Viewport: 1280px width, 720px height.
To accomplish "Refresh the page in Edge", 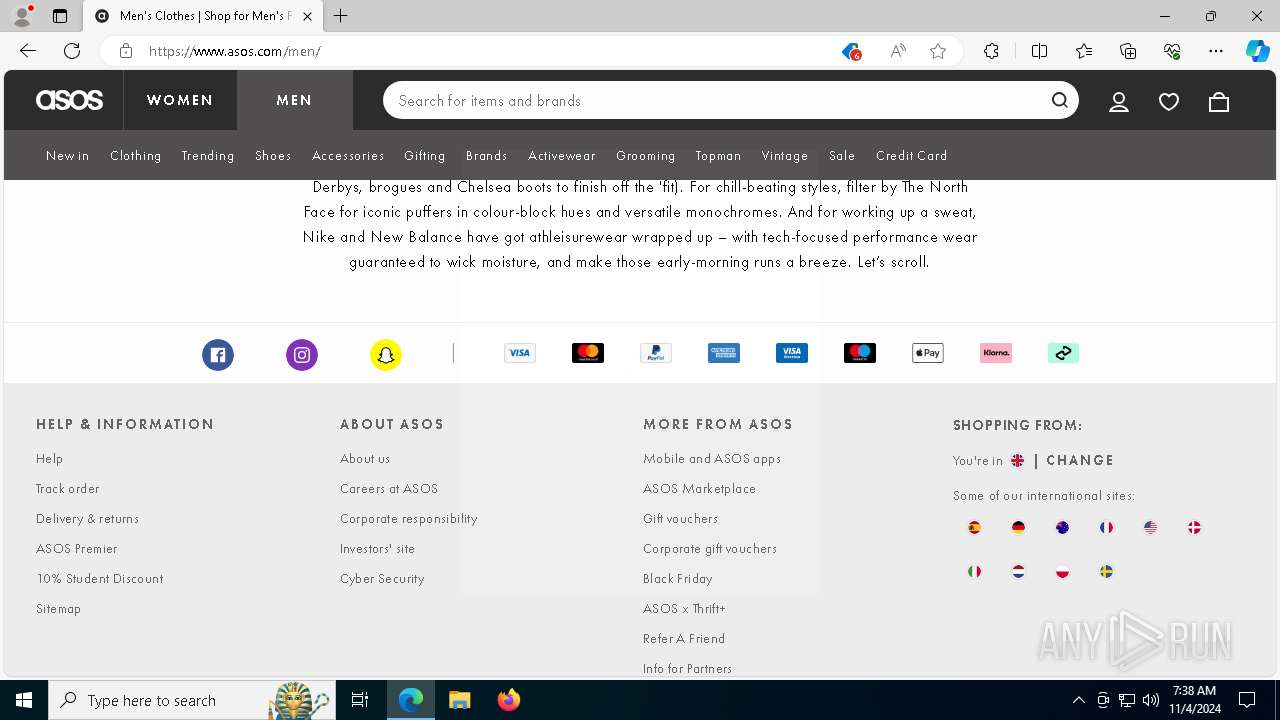I will click(x=72, y=51).
